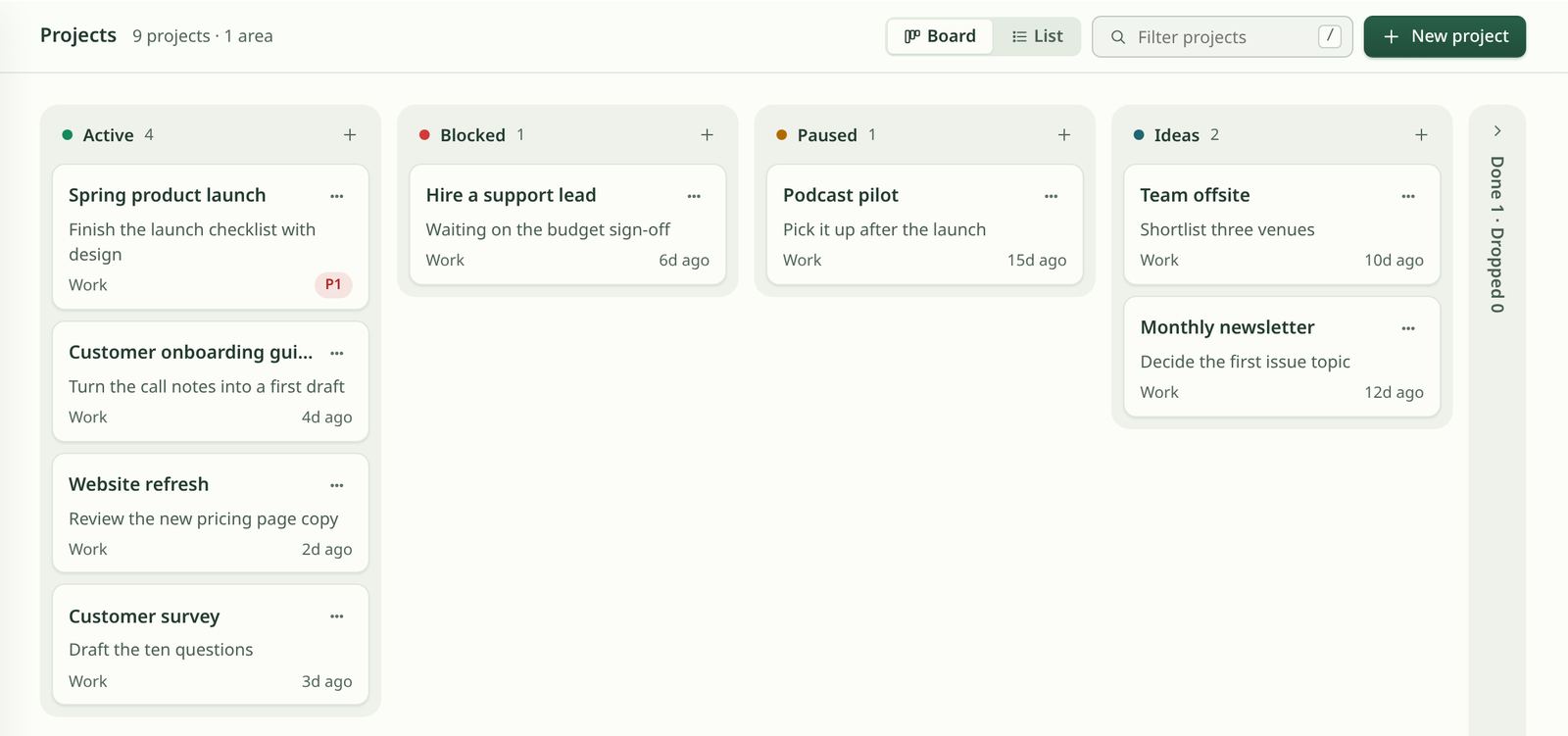1568x736 pixels.
Task: Switch to the Board view
Action: [940, 36]
